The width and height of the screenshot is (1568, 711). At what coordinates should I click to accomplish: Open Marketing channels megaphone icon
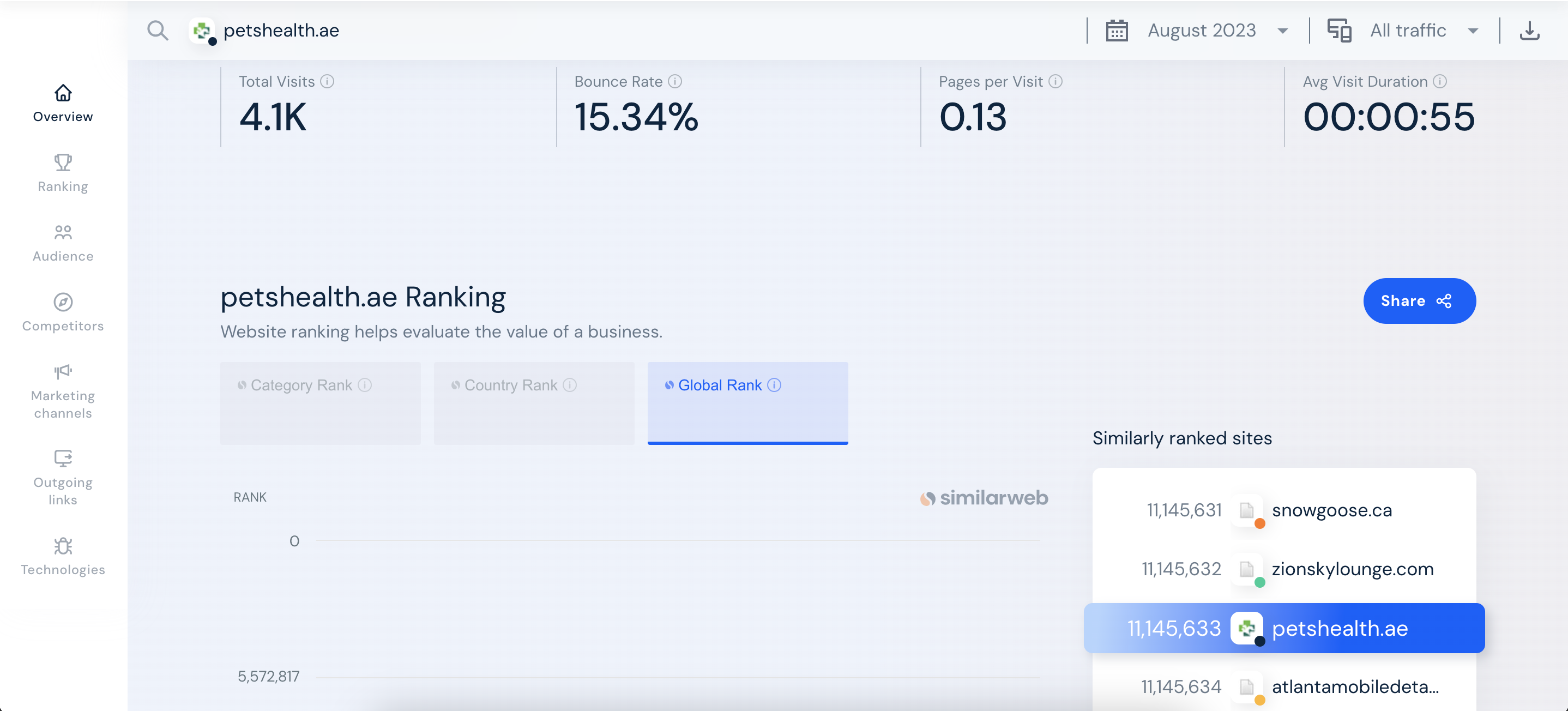pyautogui.click(x=63, y=371)
